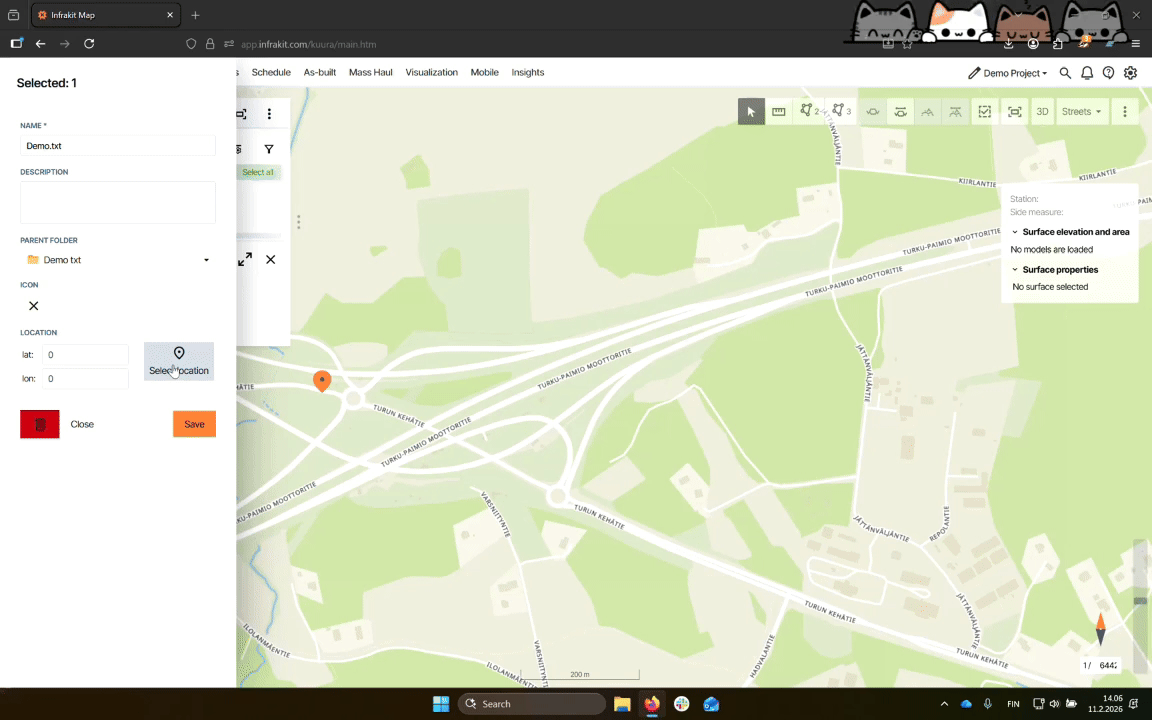The width and height of the screenshot is (1152, 720).
Task: Click the surface profile with bar icon
Action: click(x=955, y=112)
